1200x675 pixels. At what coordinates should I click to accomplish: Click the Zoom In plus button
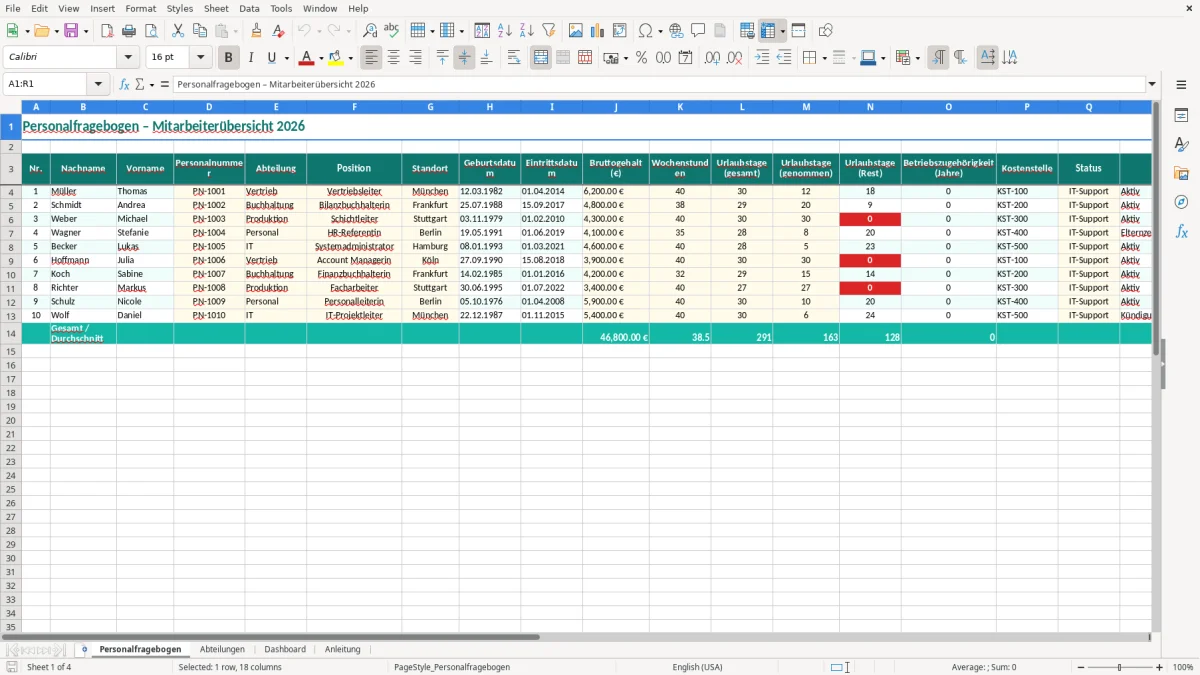point(1159,667)
